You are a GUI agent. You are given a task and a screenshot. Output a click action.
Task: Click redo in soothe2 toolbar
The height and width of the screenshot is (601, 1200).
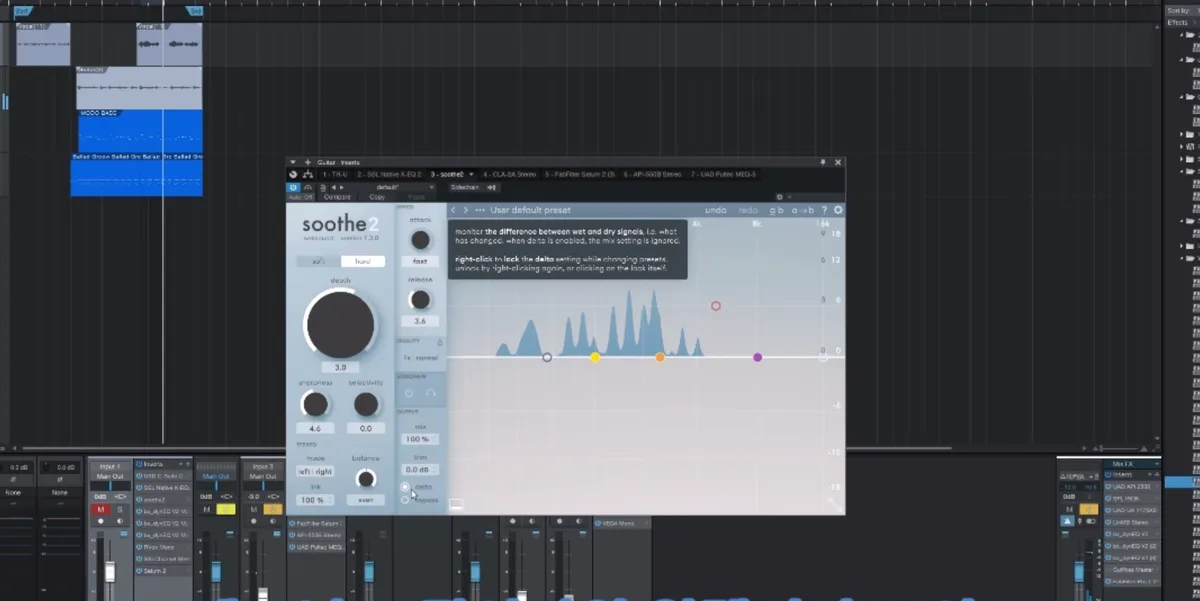click(748, 210)
